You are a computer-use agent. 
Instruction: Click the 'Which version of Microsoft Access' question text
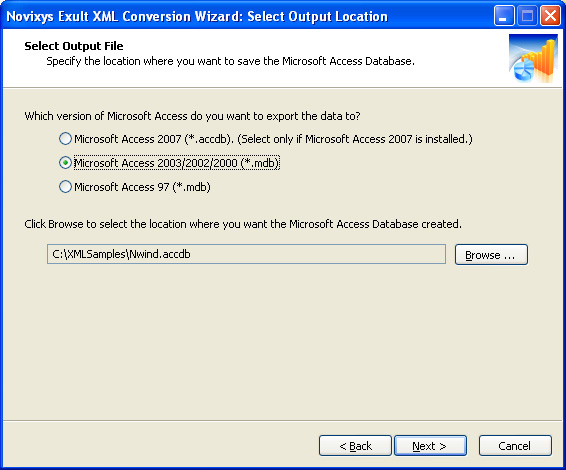click(x=192, y=116)
